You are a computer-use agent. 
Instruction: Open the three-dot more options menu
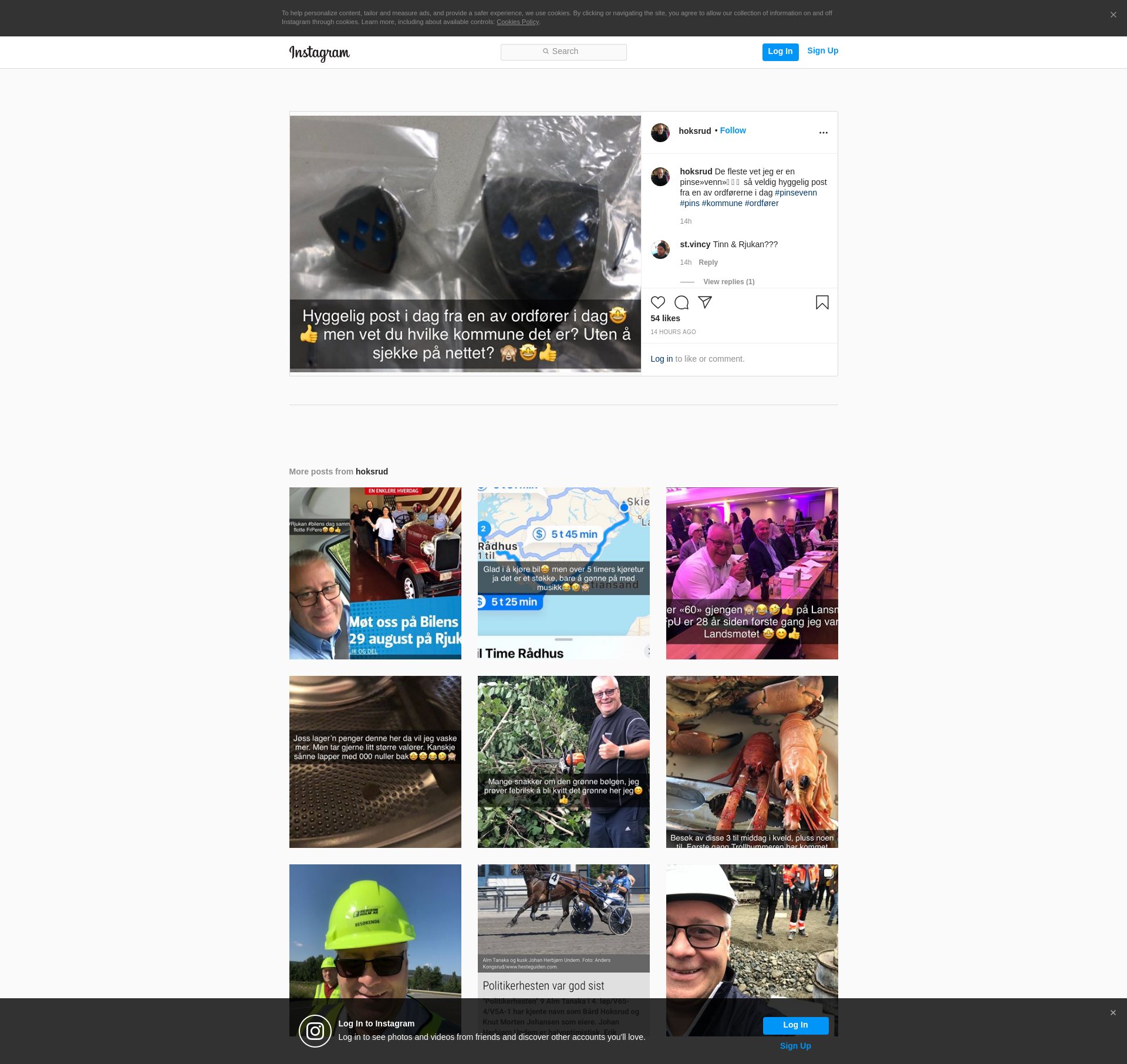tap(823, 133)
